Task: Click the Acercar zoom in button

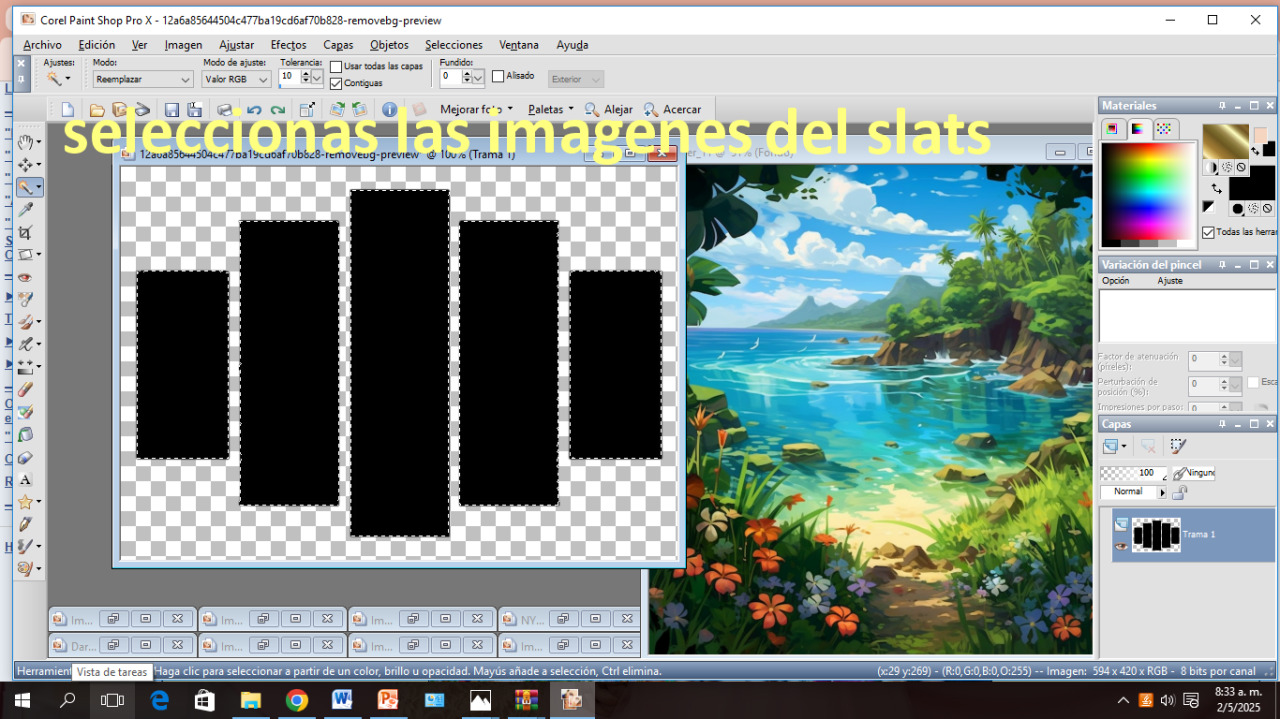Action: pos(672,110)
